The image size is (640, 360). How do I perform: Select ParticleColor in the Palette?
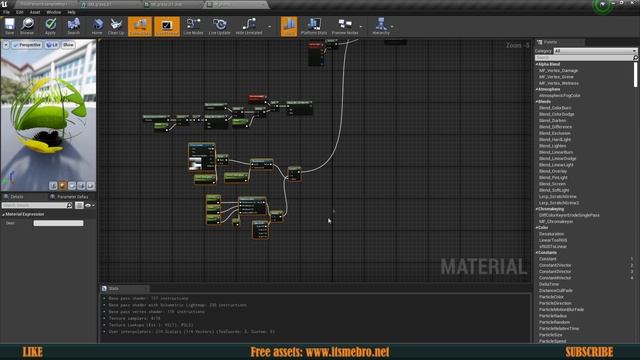[551, 297]
